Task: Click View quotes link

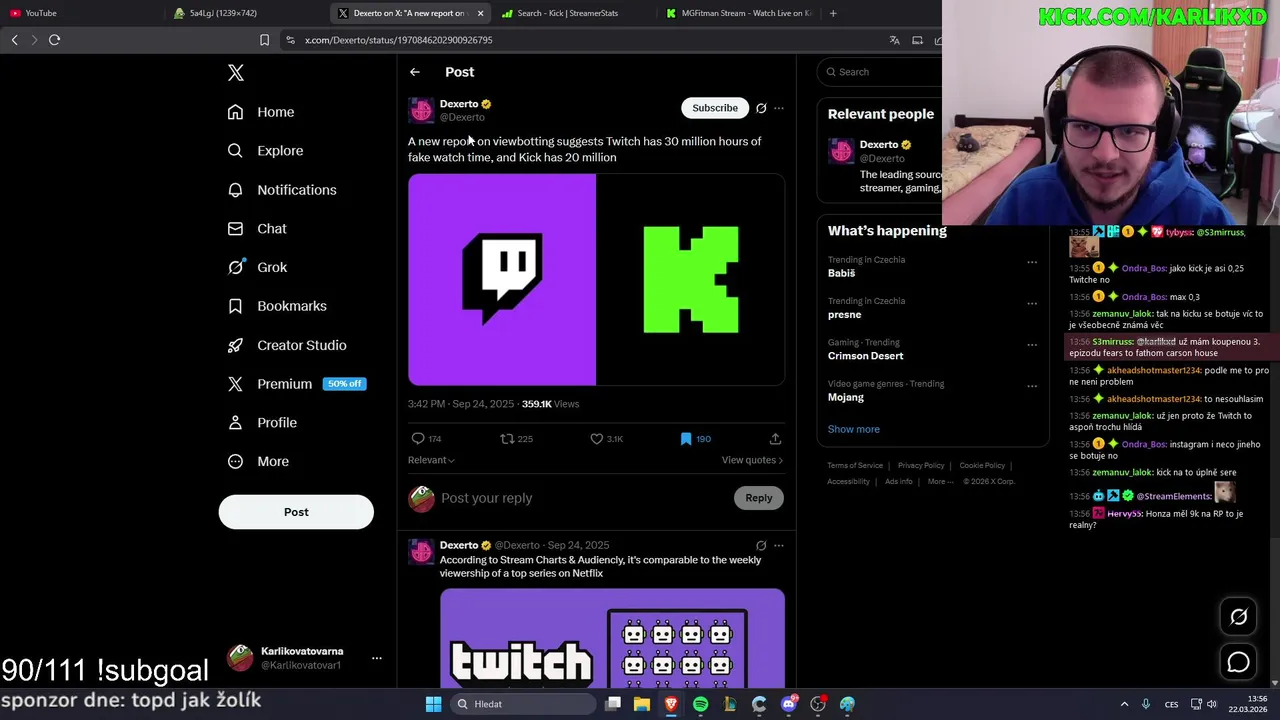Action: pyautogui.click(x=752, y=460)
